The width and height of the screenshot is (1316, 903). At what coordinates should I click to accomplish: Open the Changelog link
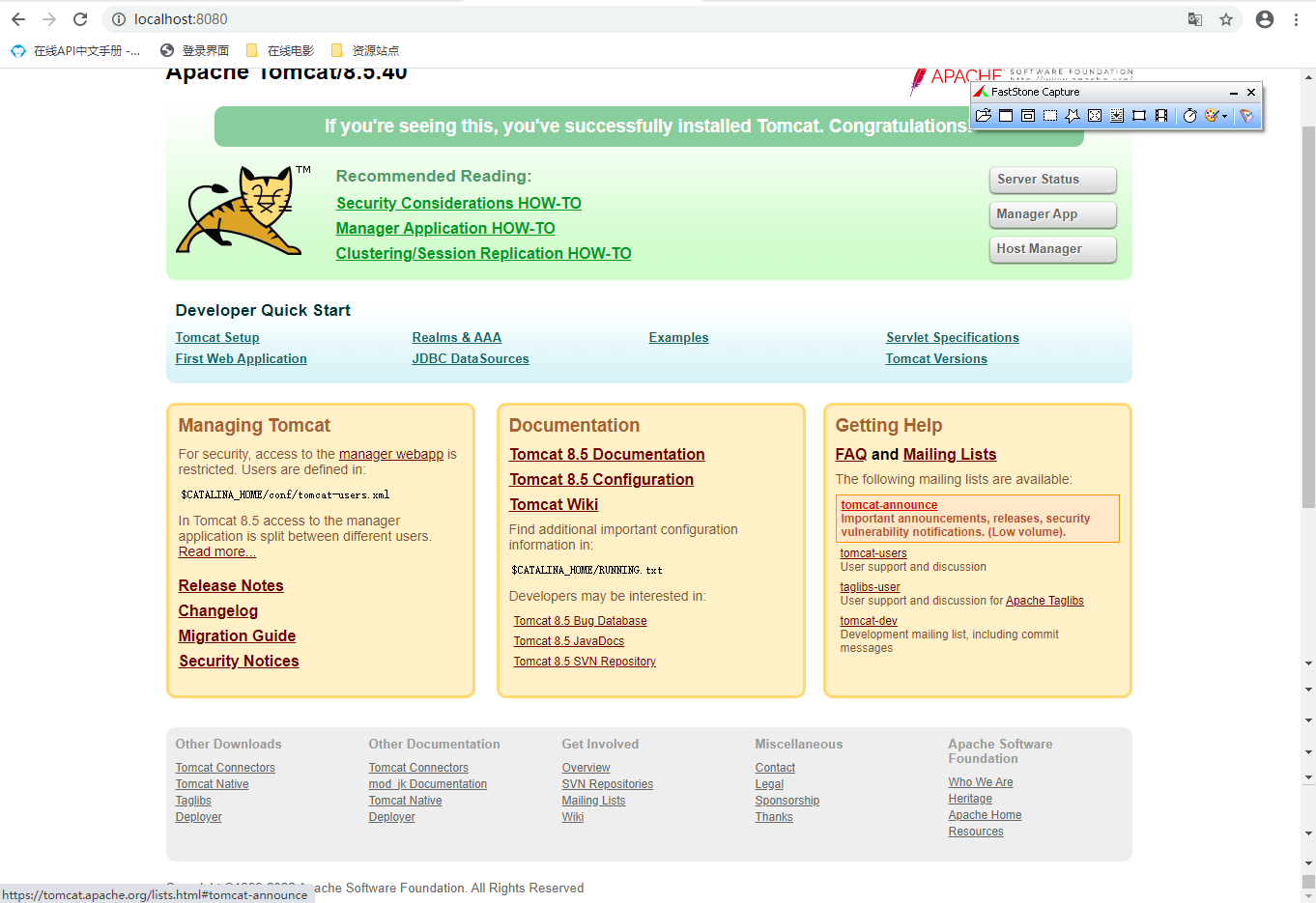[x=218, y=610]
